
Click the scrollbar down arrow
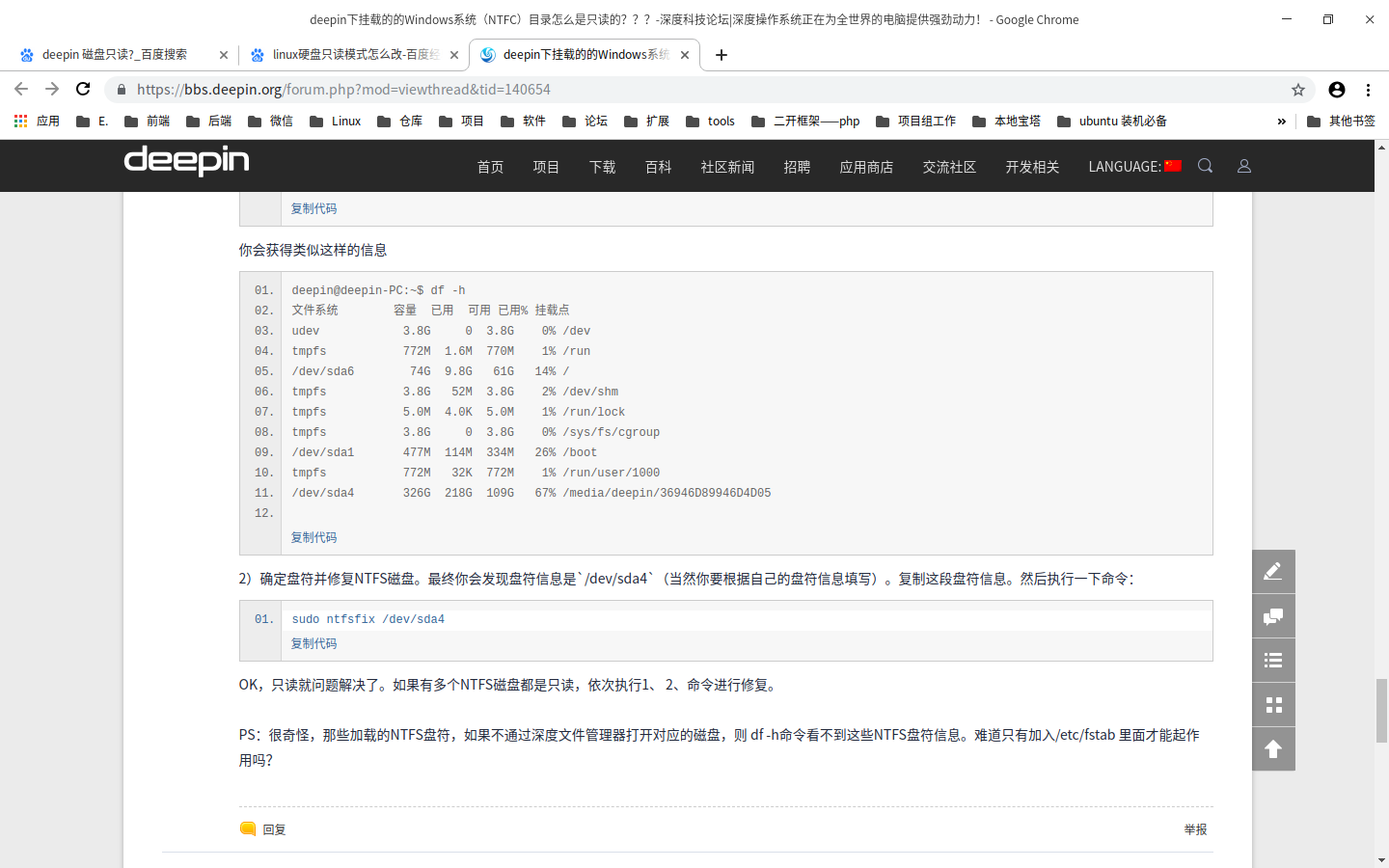pos(1381,860)
